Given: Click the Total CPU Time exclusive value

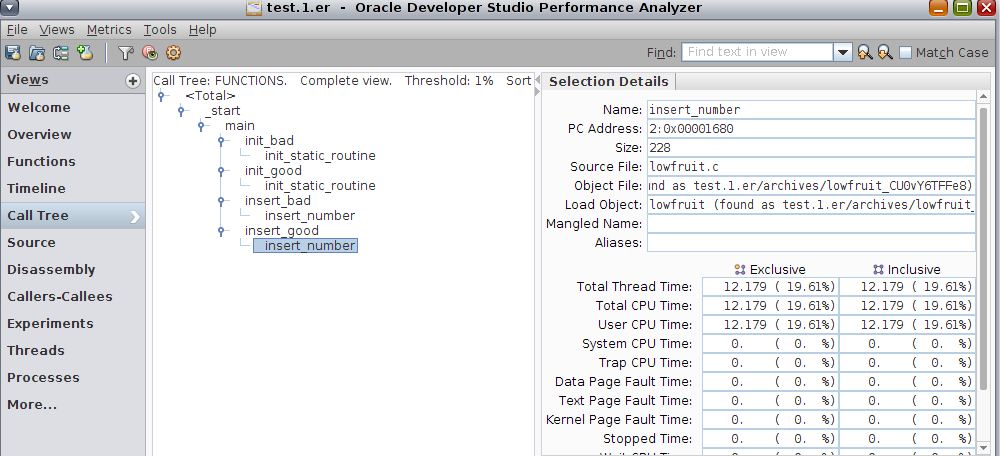Looking at the screenshot, I should 770,305.
